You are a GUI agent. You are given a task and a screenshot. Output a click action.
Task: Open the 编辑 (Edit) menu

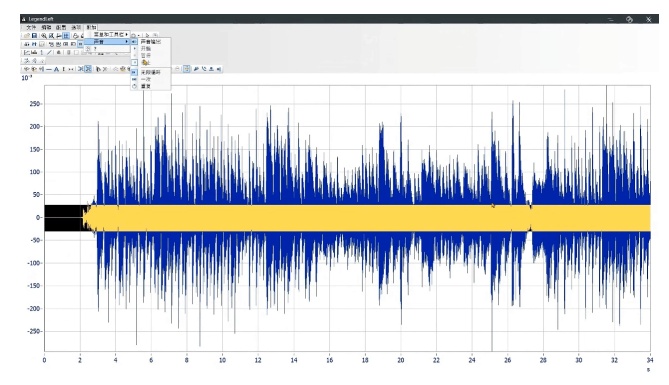[46, 27]
